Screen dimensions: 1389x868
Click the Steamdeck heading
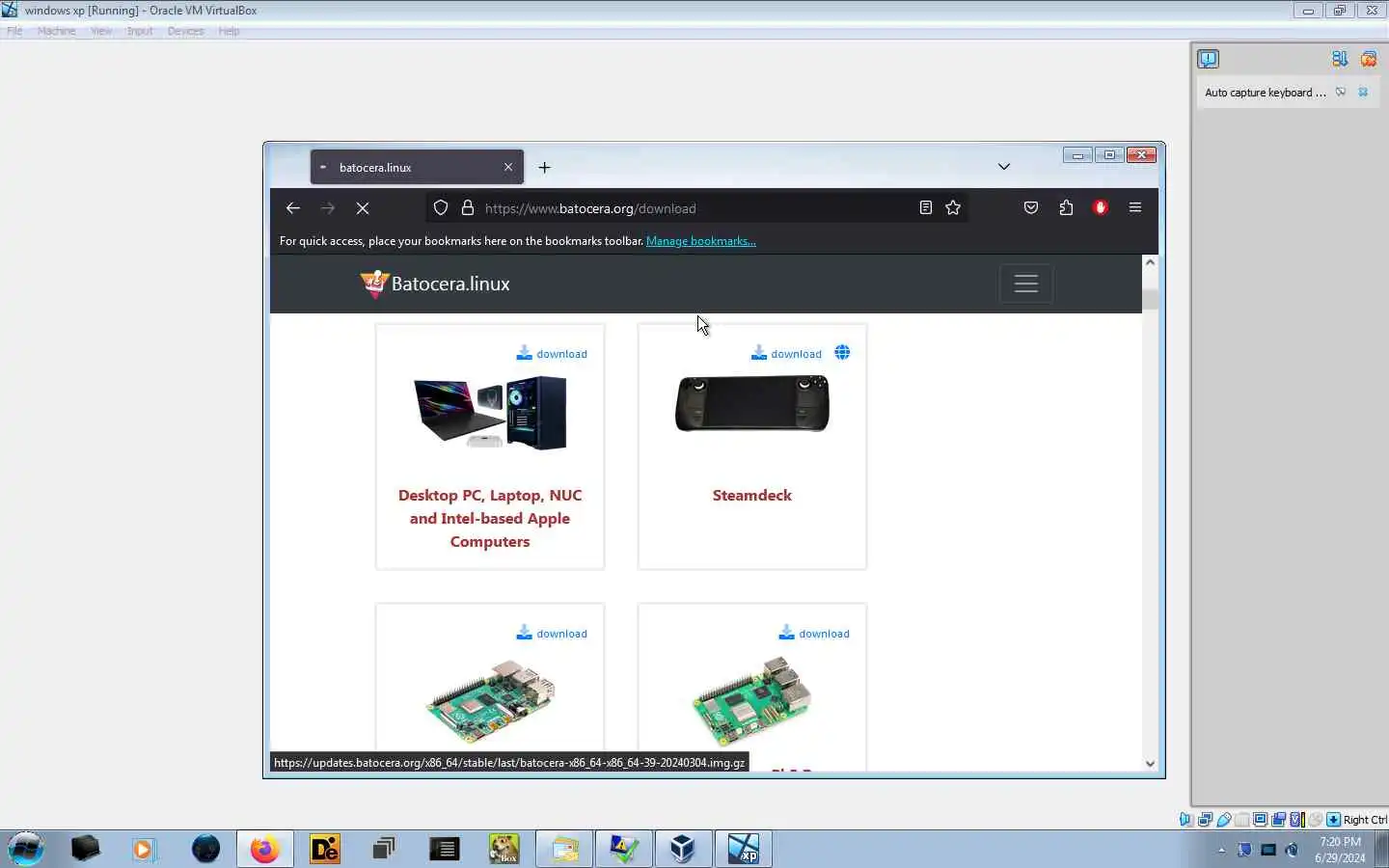click(x=752, y=495)
